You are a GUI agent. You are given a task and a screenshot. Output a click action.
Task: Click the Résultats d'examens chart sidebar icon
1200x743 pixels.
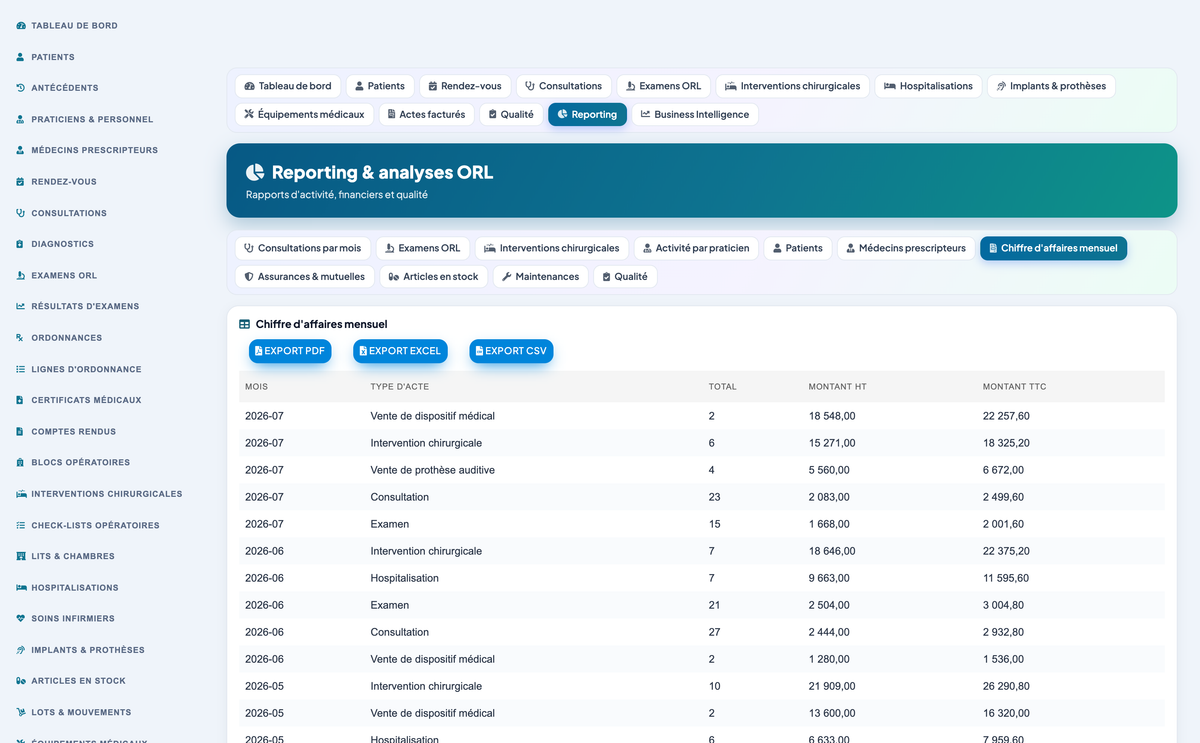click(x=21, y=306)
